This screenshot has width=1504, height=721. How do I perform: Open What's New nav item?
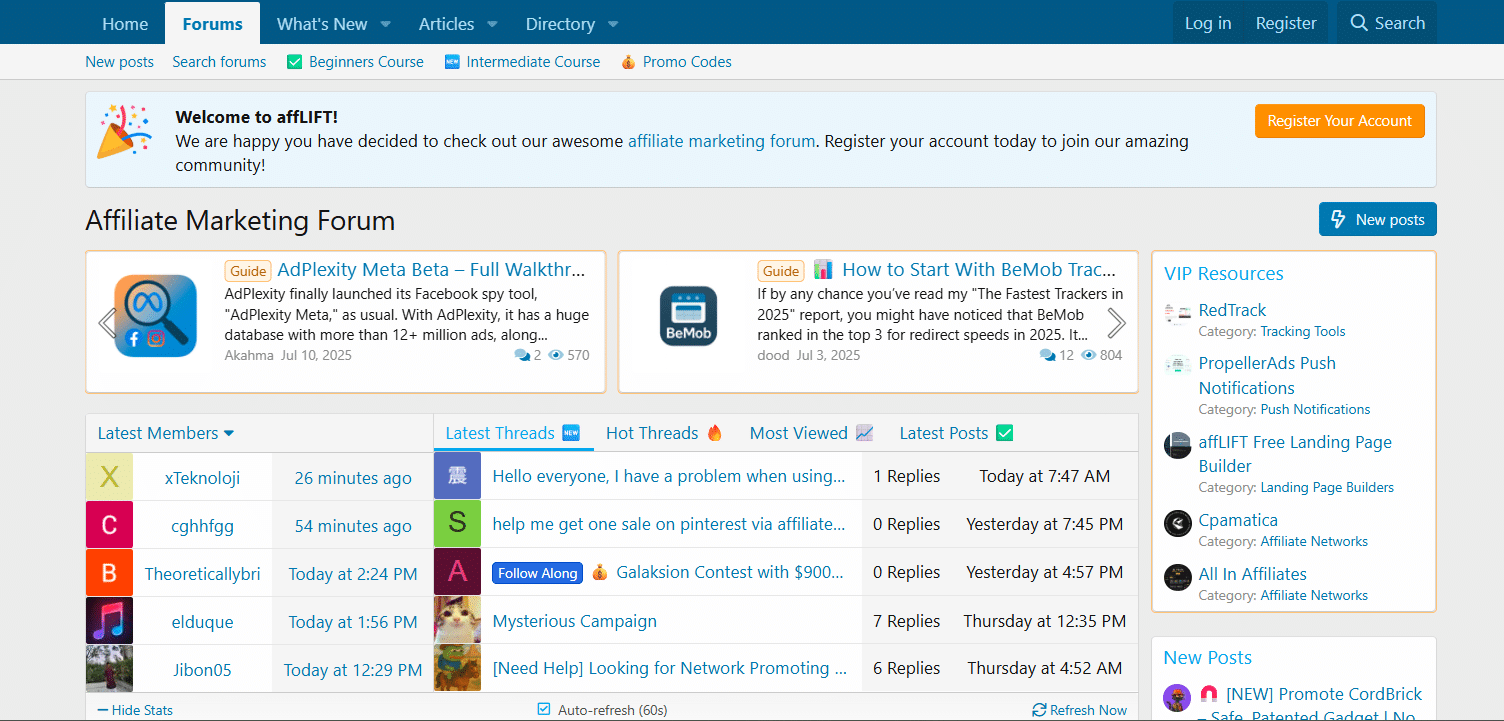(322, 24)
